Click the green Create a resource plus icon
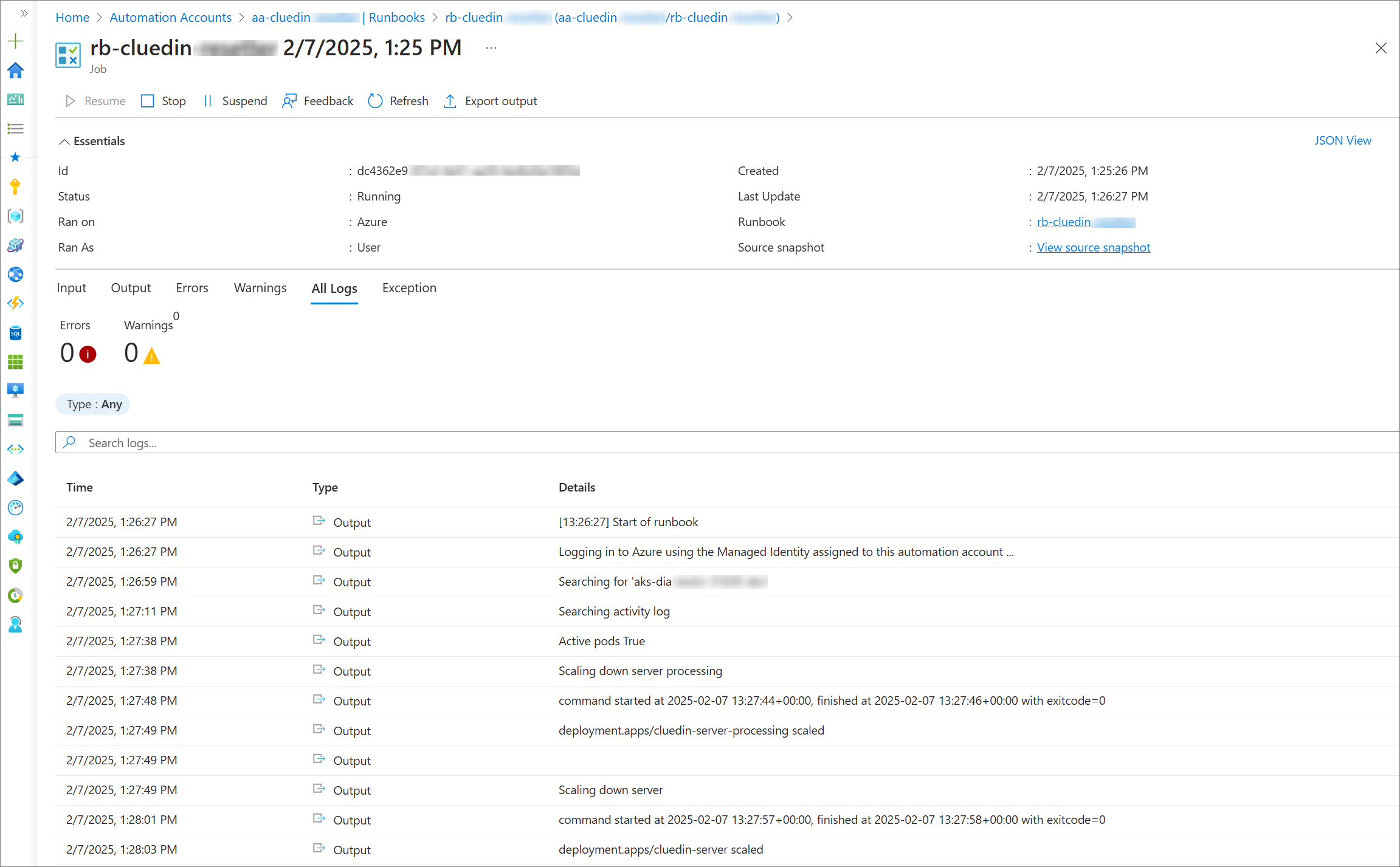This screenshot has width=1400, height=867. pos(15,41)
